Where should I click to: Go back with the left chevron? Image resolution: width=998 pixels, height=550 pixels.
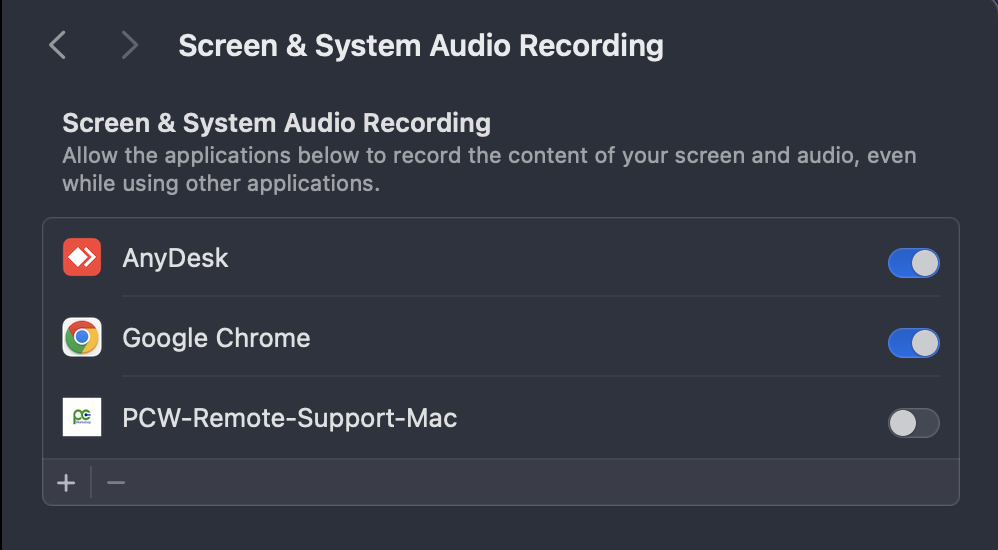pos(57,46)
